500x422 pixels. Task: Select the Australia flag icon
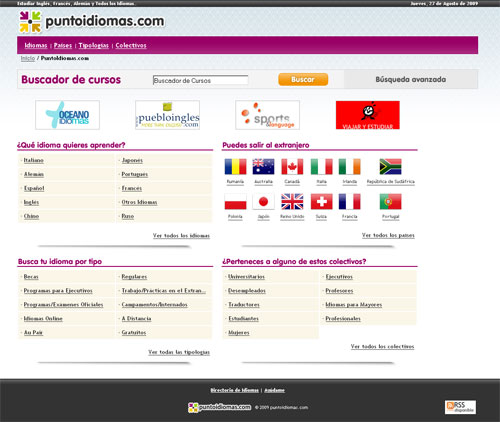[x=263, y=167]
